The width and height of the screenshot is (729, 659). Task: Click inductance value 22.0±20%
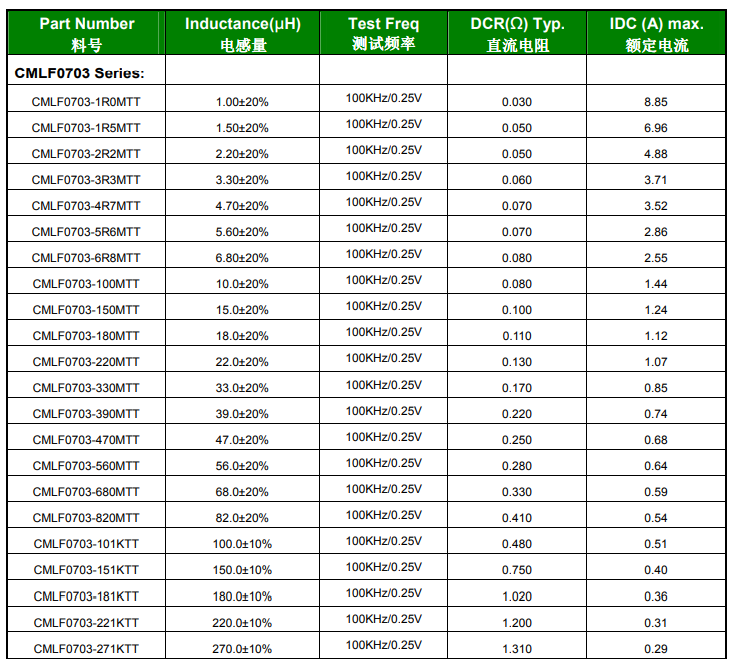242,363
